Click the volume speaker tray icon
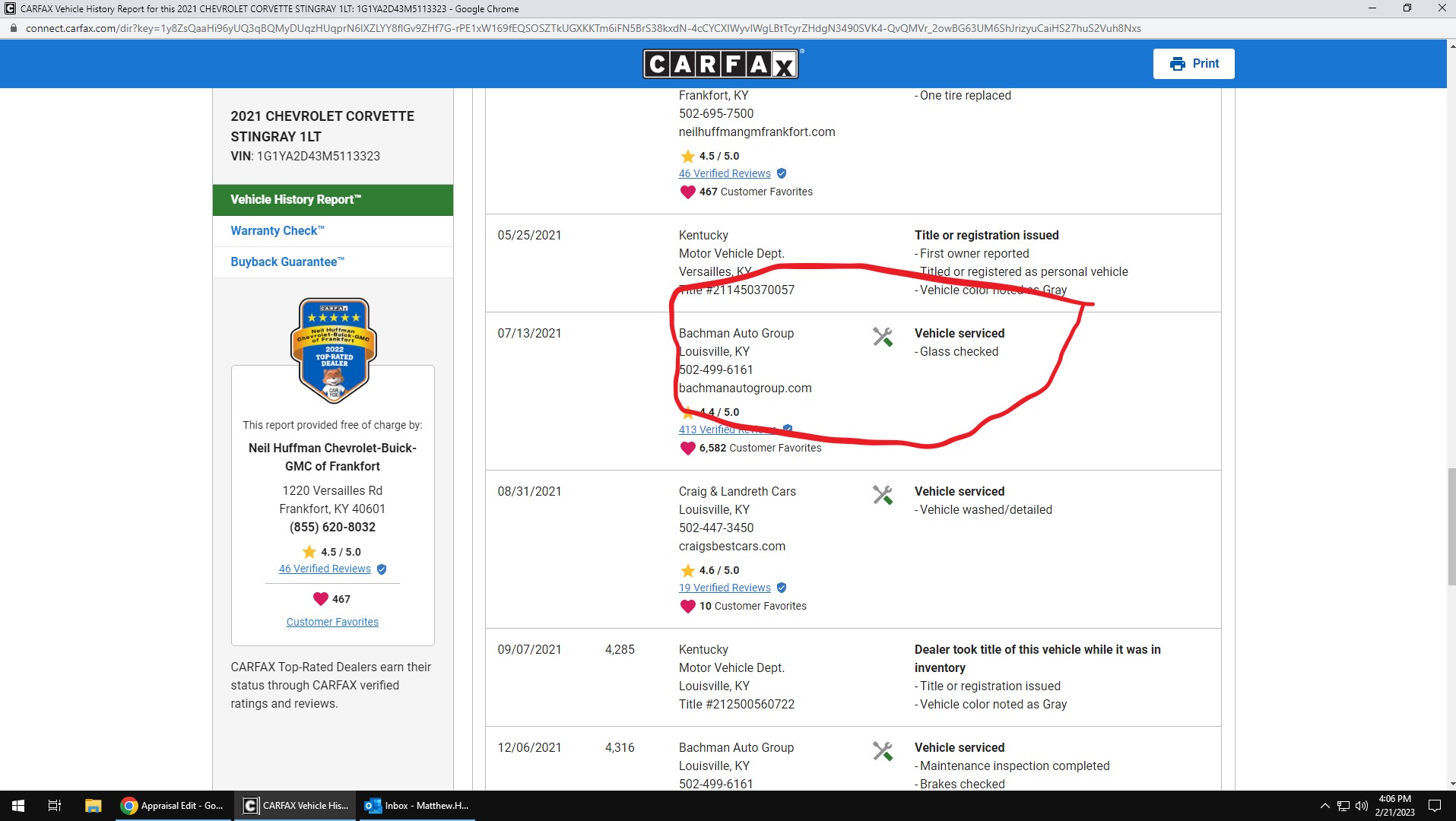Screen dimensions: 1456x821 point(1362,806)
